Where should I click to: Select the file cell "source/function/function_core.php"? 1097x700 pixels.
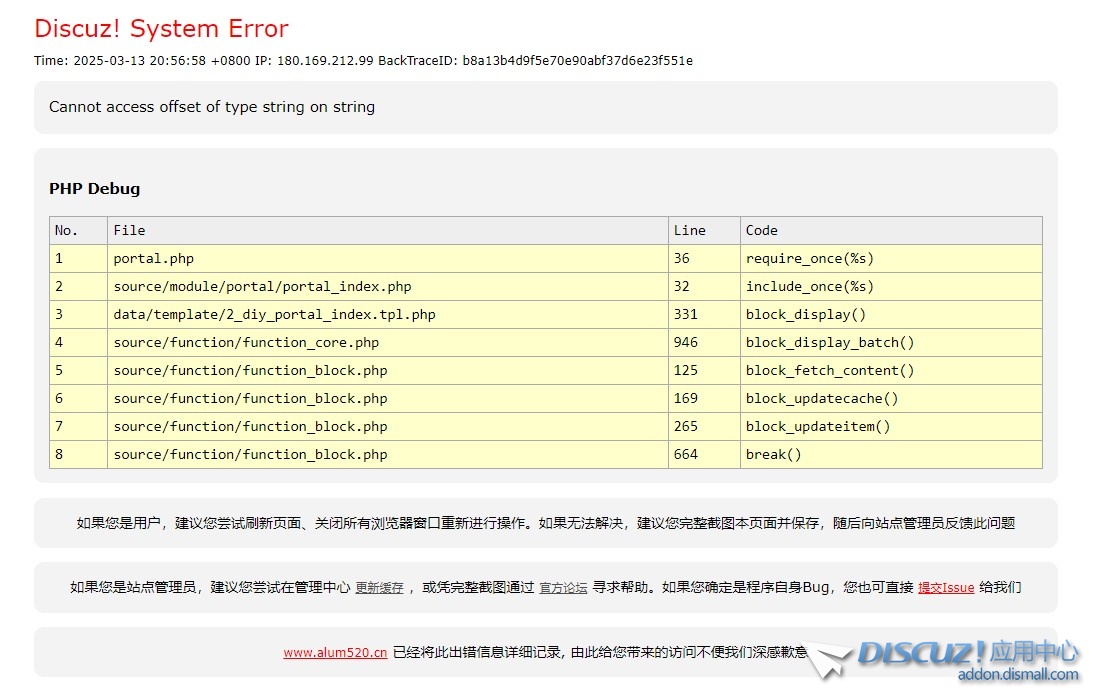[388, 343]
